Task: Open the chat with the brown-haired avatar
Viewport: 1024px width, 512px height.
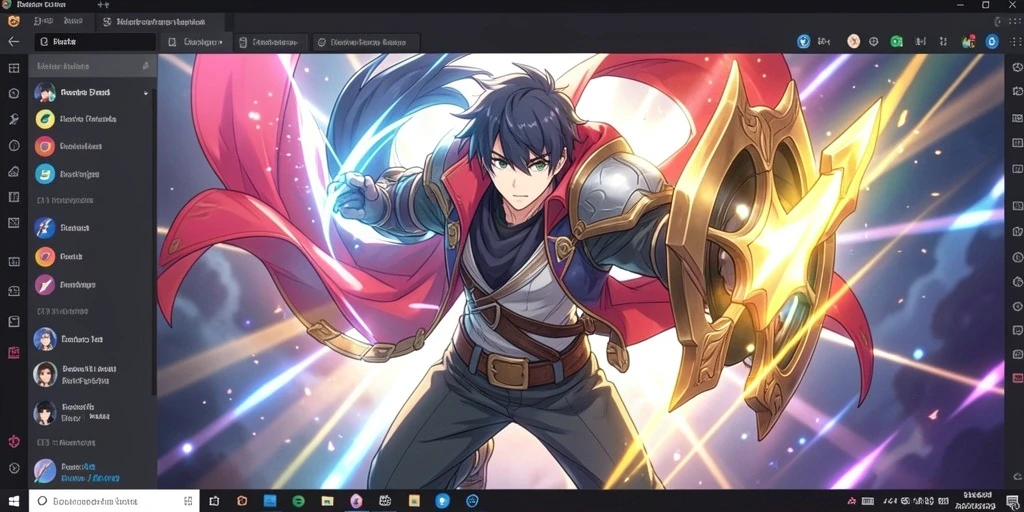Action: coord(92,374)
